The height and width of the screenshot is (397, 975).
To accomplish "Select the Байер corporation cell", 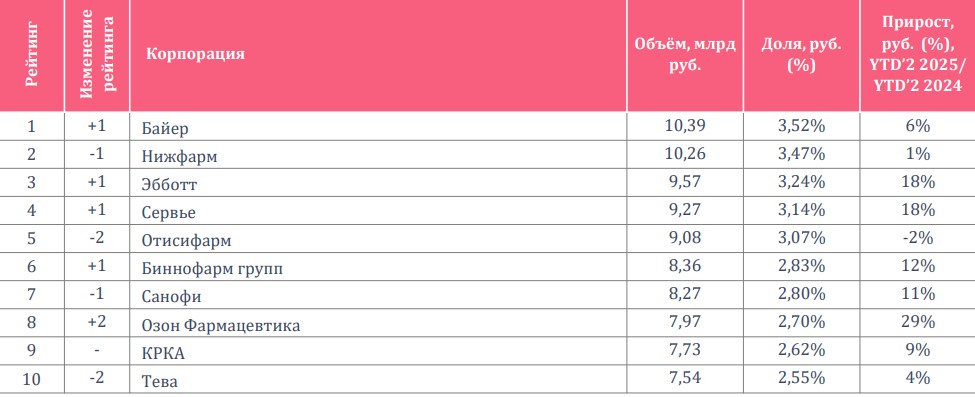I will [166, 128].
